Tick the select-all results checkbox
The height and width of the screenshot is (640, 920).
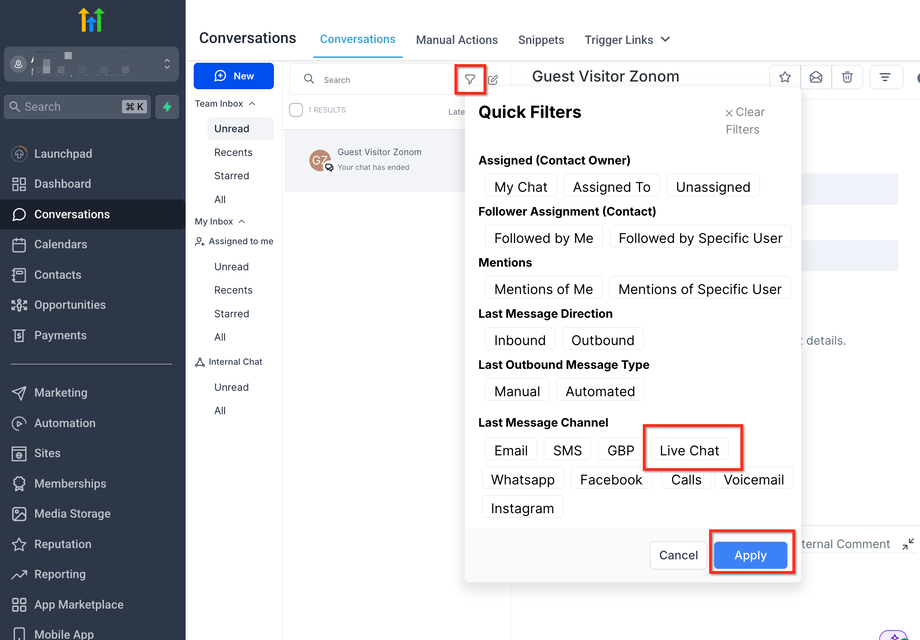click(296, 110)
